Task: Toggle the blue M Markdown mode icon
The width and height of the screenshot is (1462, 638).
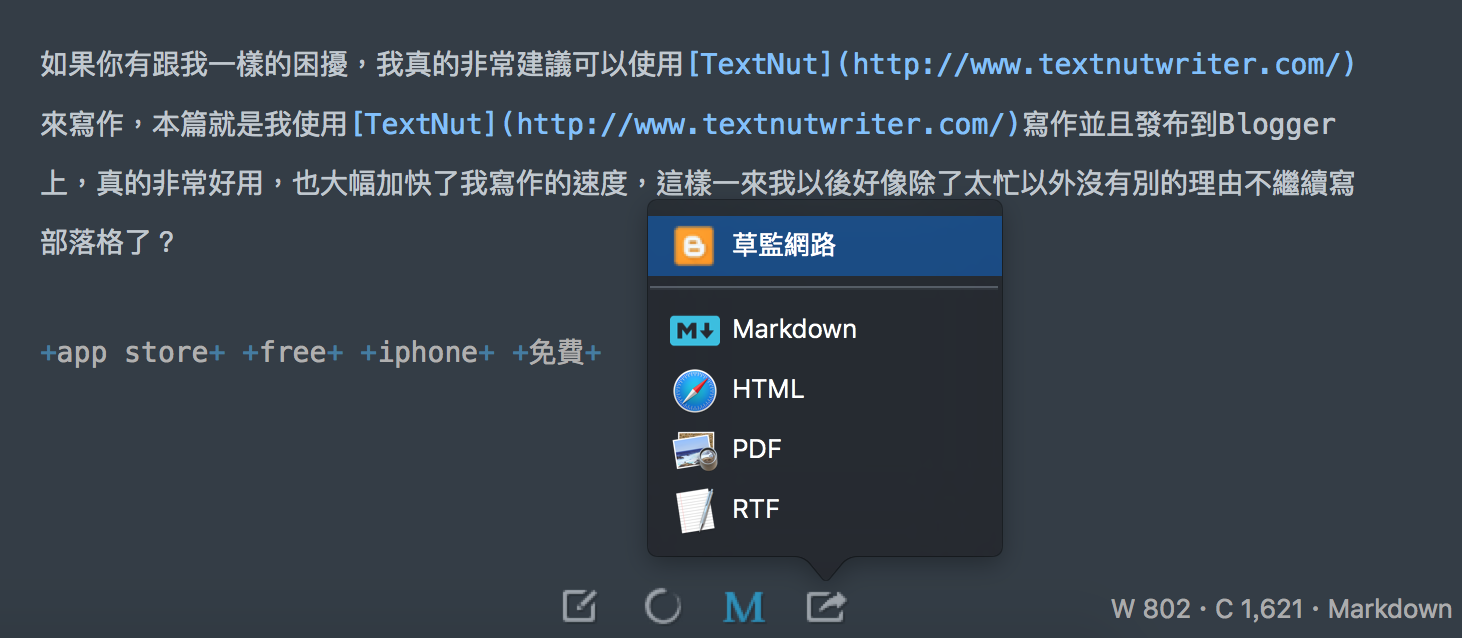Action: click(x=744, y=606)
